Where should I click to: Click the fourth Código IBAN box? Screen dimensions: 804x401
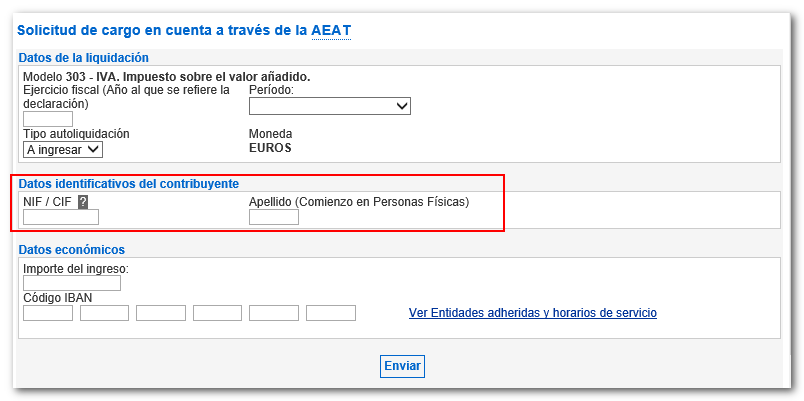tap(218, 313)
